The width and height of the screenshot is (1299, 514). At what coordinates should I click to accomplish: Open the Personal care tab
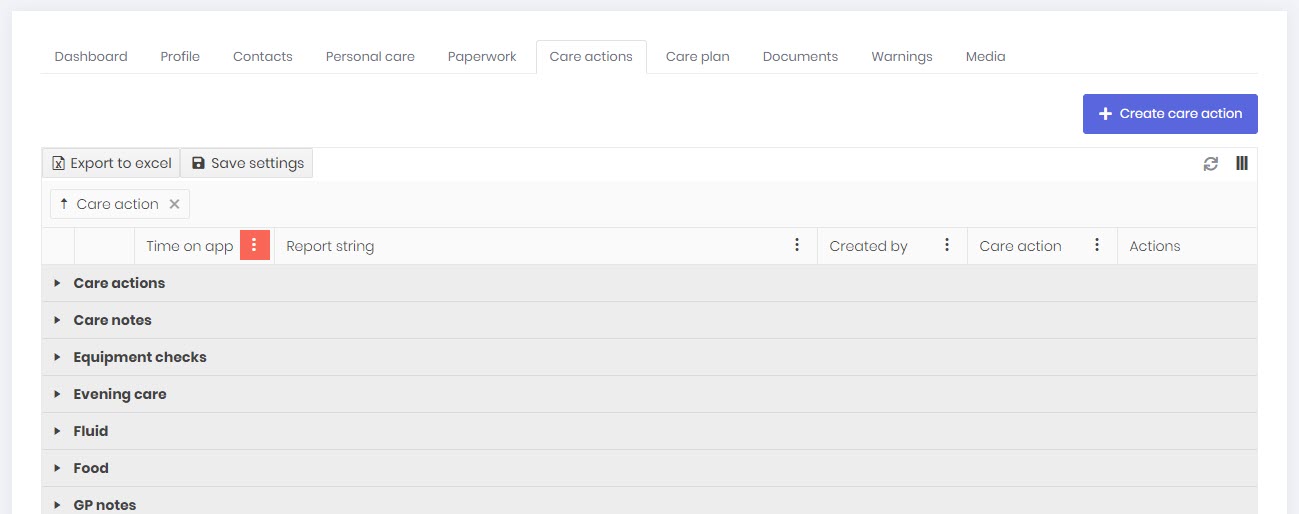tap(370, 57)
